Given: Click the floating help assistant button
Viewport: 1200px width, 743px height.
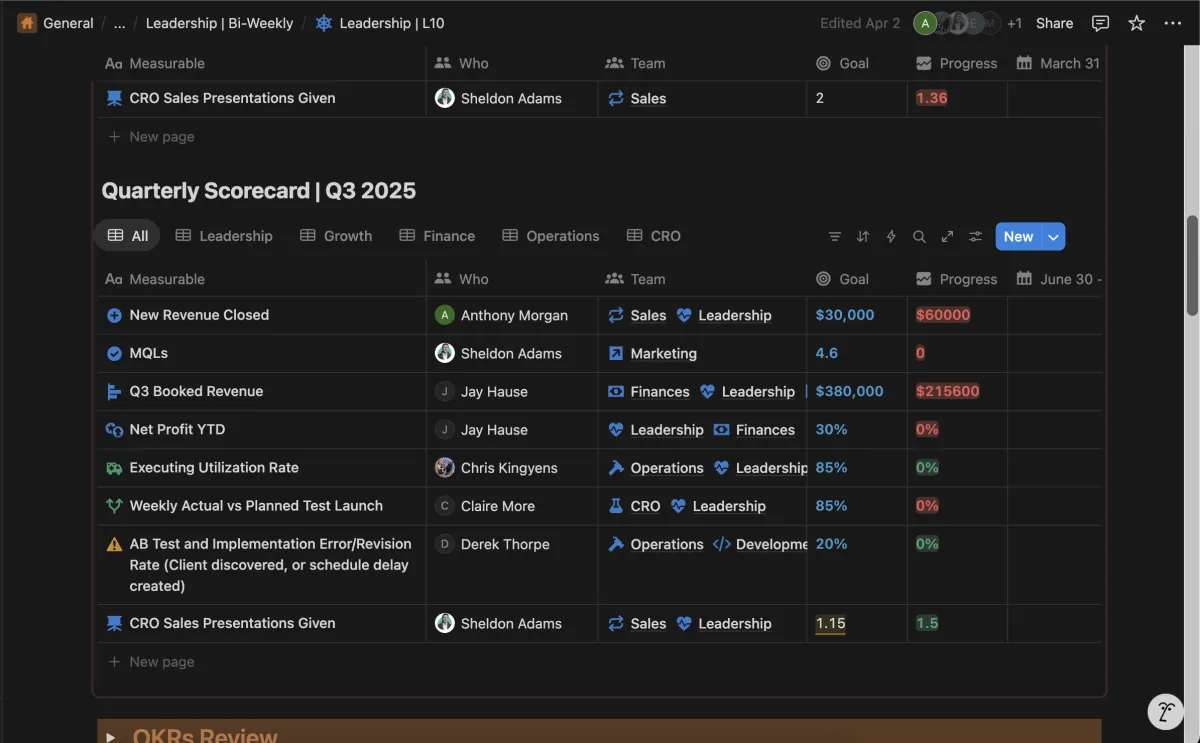Looking at the screenshot, I should click(1165, 711).
